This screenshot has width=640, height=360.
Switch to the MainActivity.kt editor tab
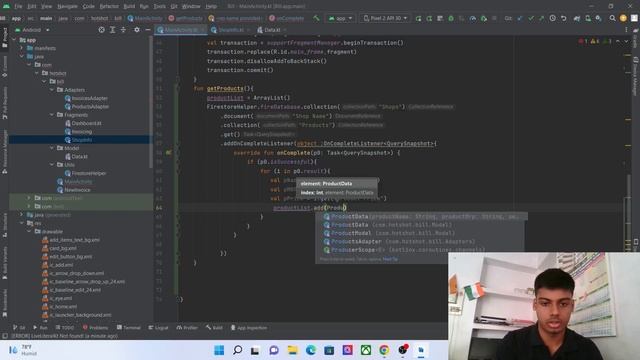pos(180,30)
